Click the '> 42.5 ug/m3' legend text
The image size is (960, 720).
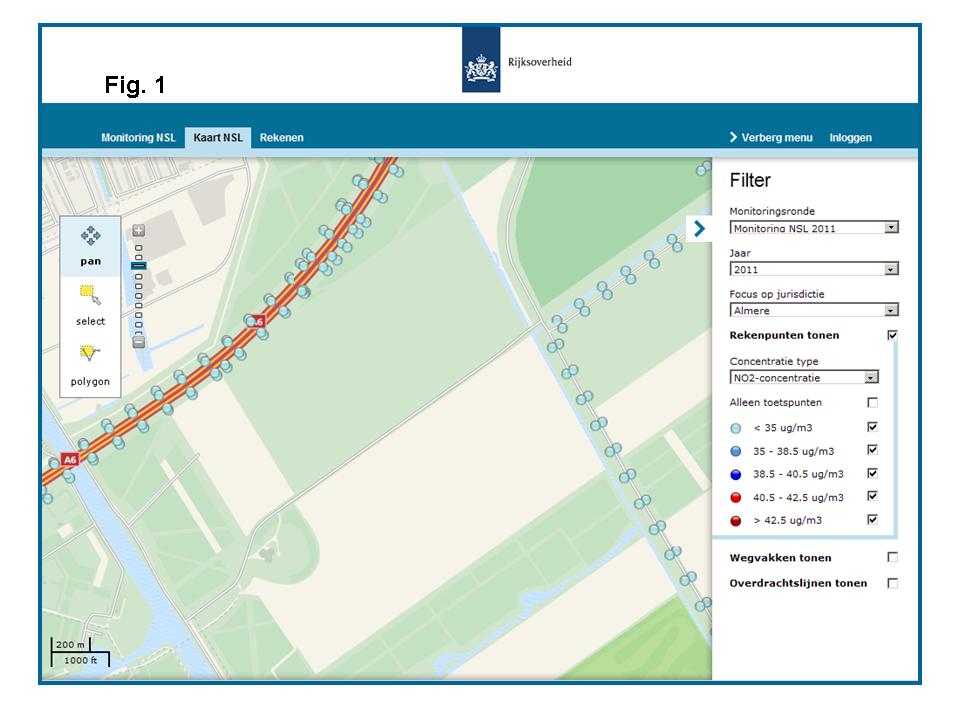tap(788, 520)
